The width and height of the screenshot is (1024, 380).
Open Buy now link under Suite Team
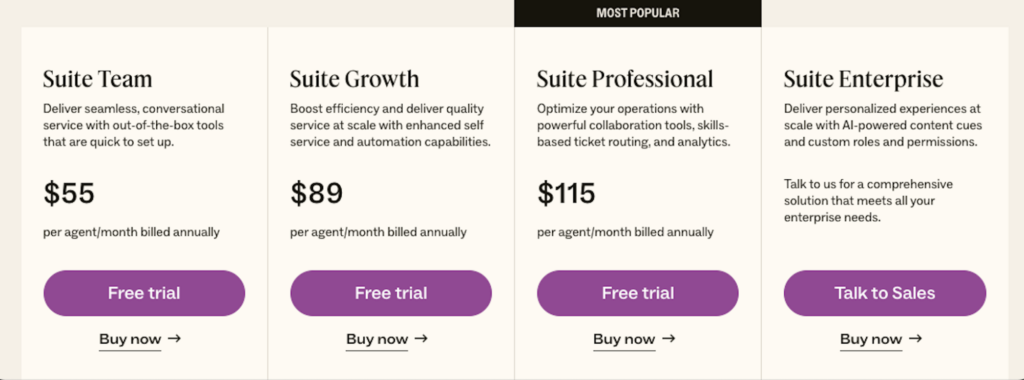tap(130, 339)
